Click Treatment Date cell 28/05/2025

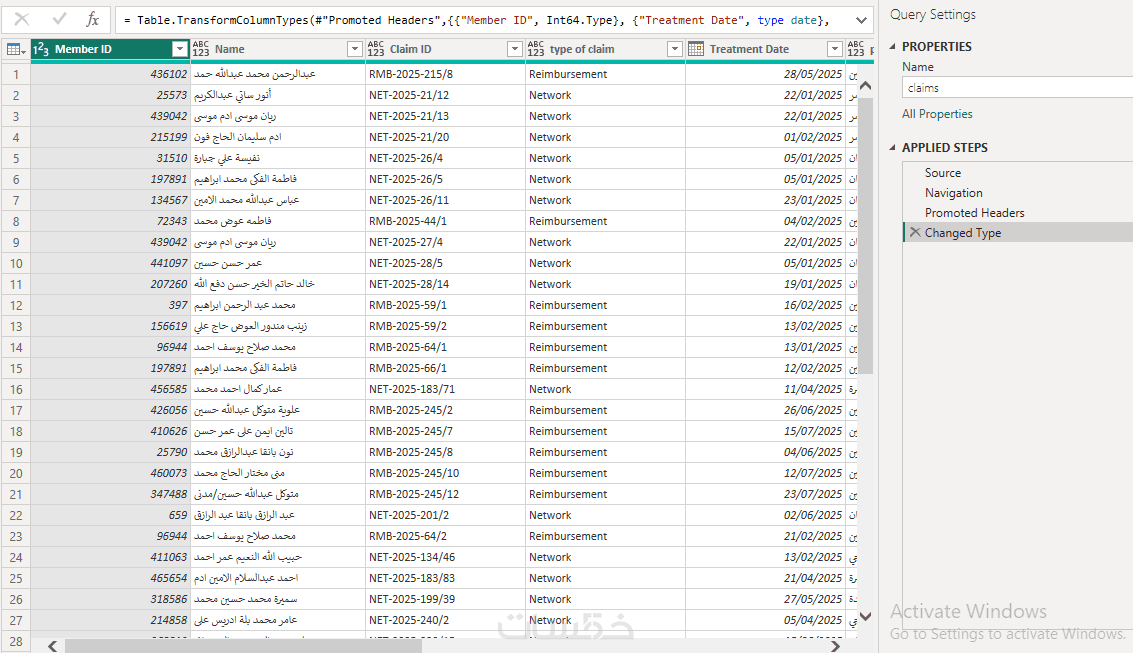tap(764, 74)
